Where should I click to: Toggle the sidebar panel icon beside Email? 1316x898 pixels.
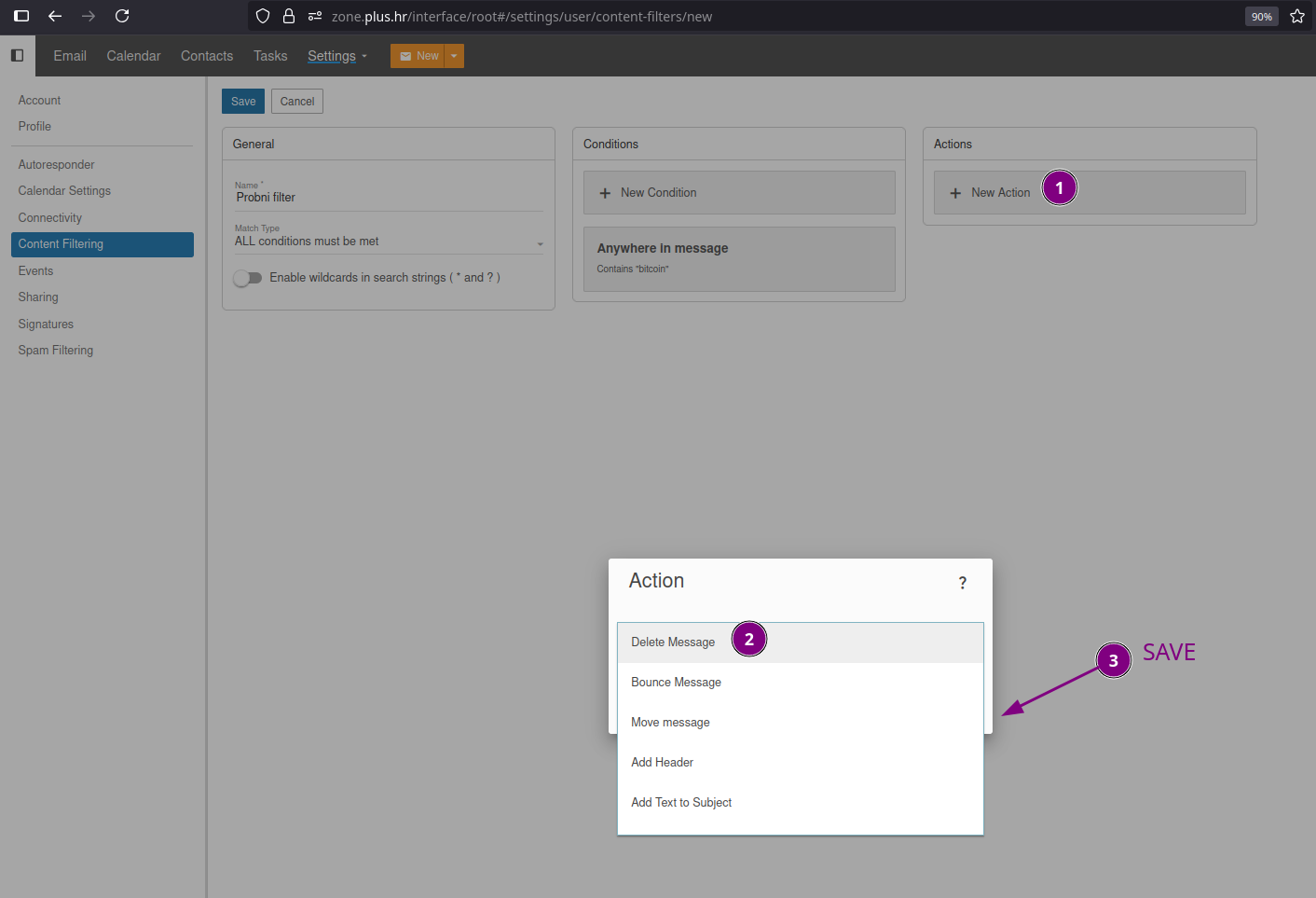[17, 56]
